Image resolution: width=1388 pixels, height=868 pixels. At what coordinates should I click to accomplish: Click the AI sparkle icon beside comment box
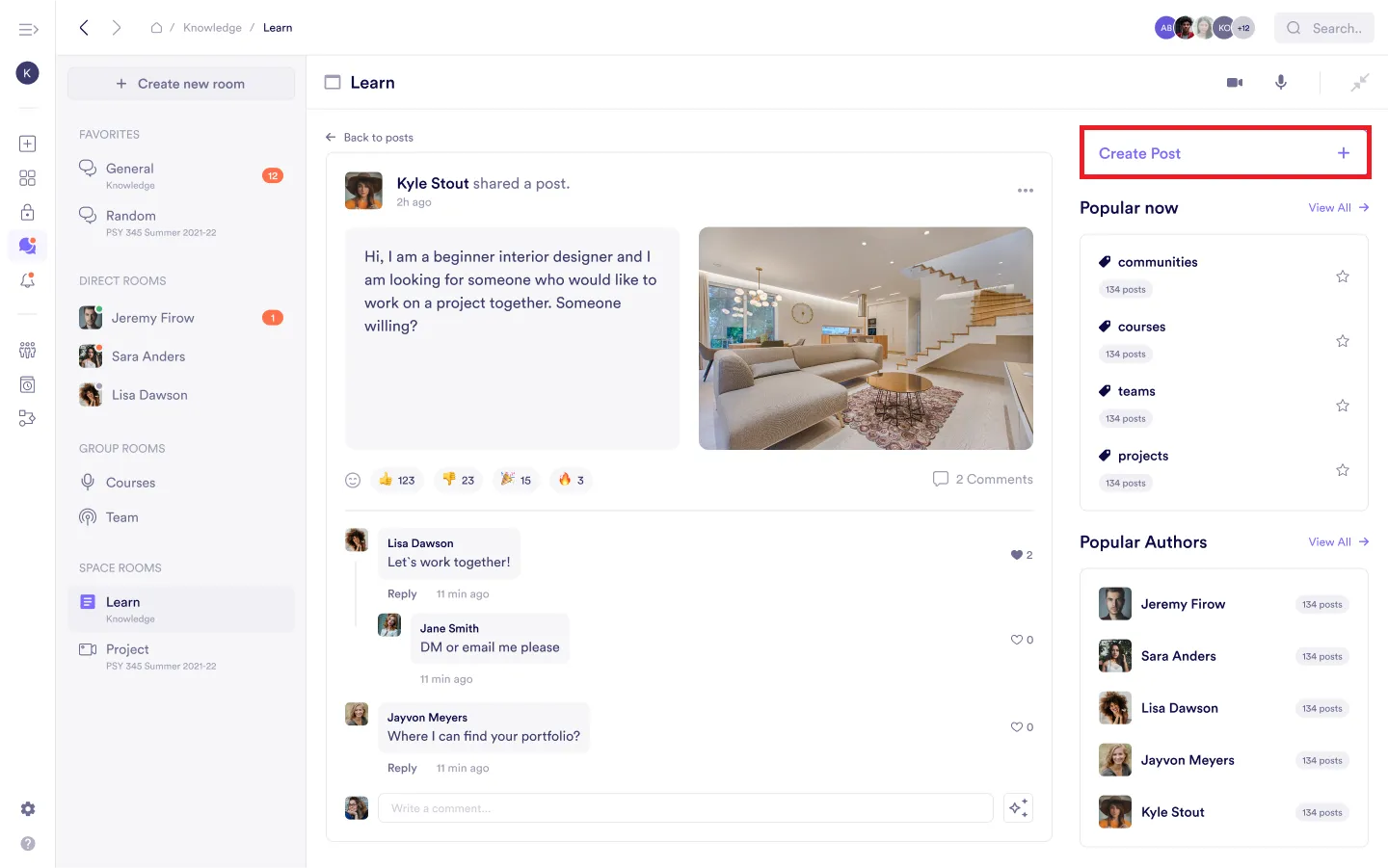tap(1019, 808)
